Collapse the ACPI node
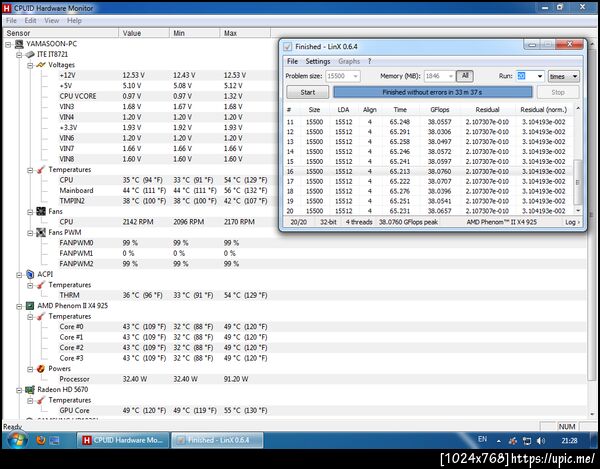The width and height of the screenshot is (600, 469). (19, 275)
